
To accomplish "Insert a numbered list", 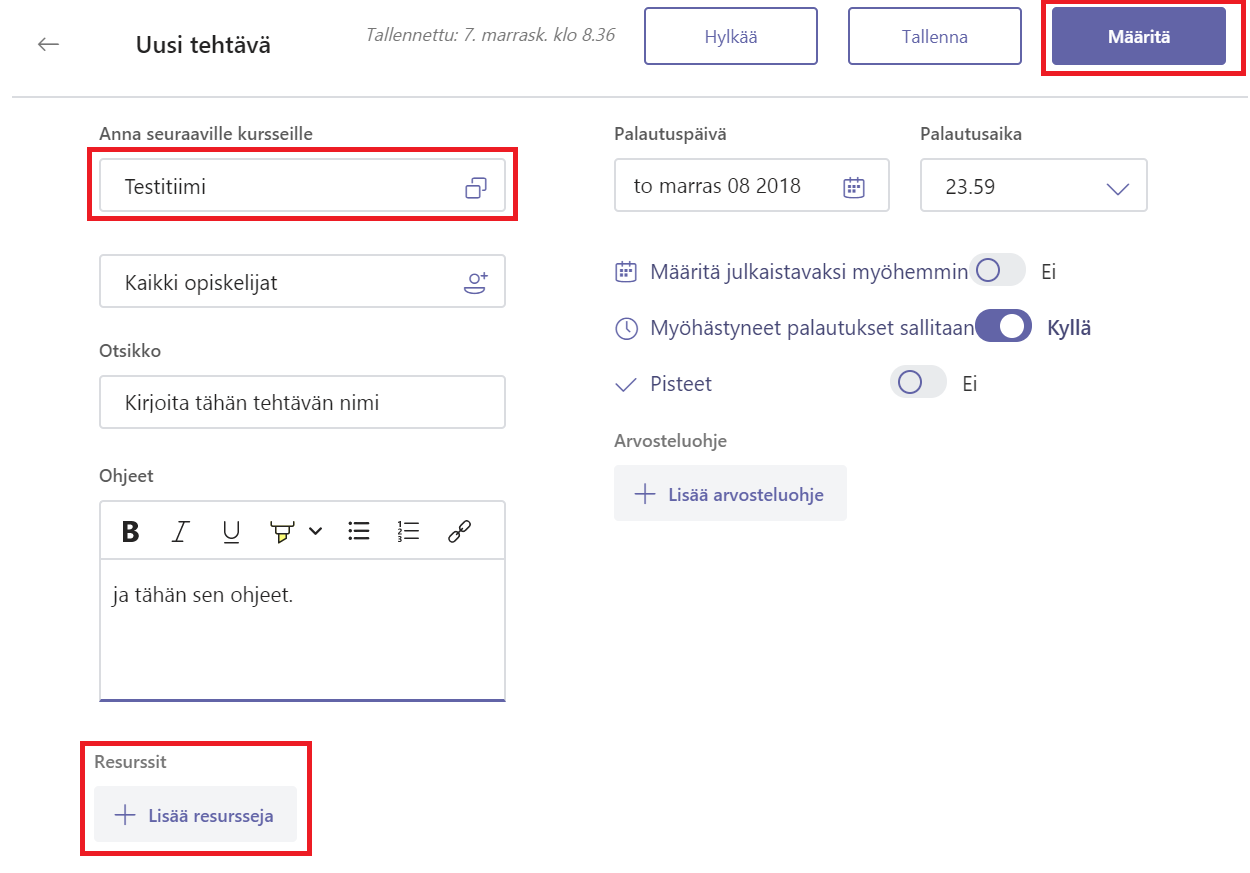I will pyautogui.click(x=408, y=531).
